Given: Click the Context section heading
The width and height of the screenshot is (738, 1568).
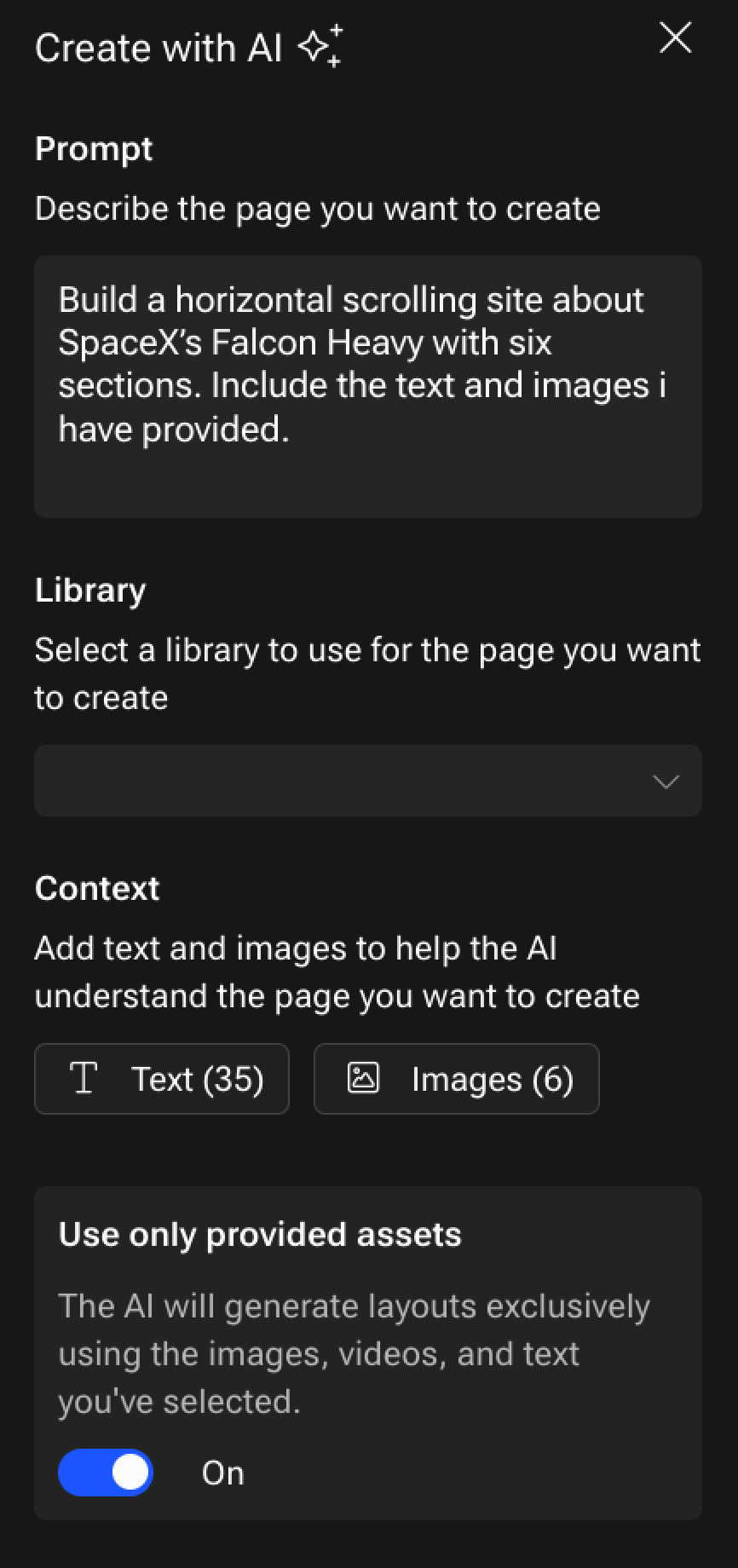Looking at the screenshot, I should (x=97, y=889).
